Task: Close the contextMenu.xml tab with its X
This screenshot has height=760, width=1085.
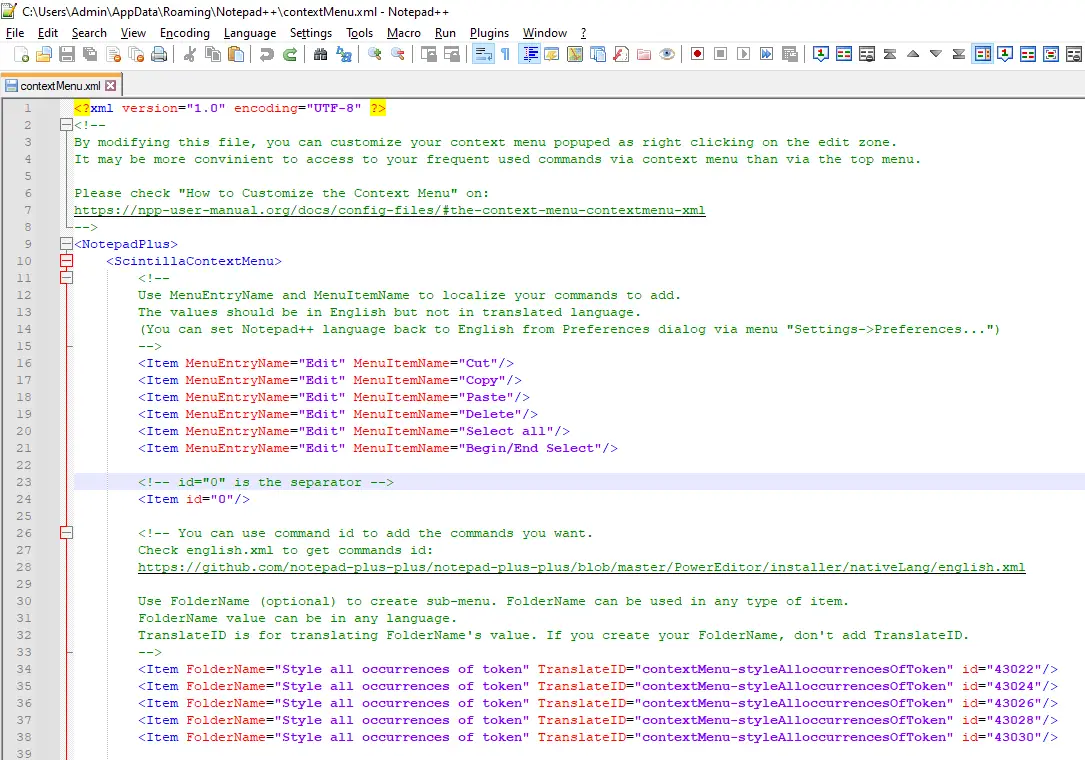Action: [111, 86]
